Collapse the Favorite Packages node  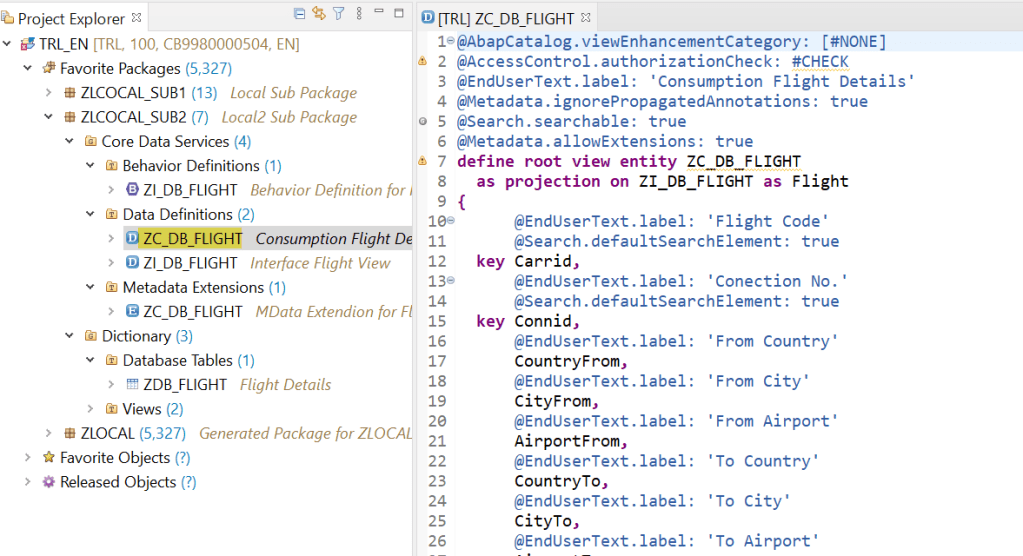(27, 68)
